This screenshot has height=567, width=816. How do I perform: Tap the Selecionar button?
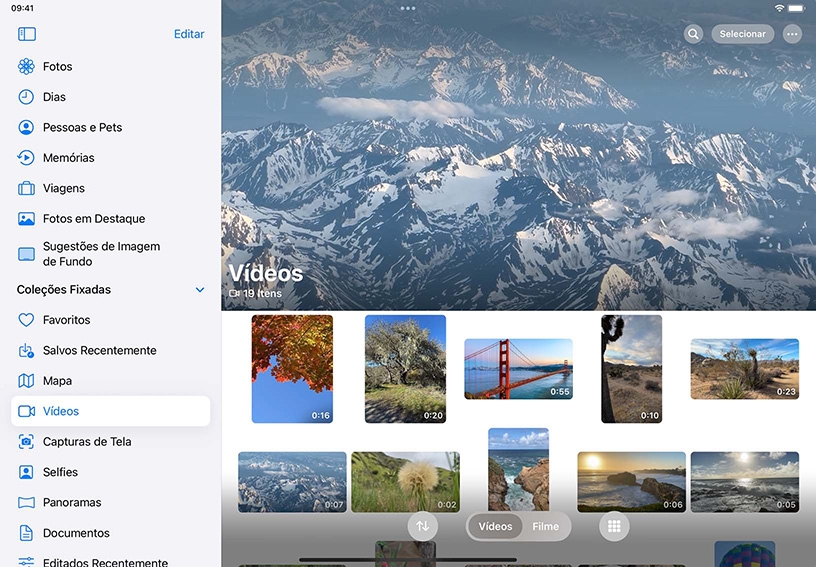point(743,34)
